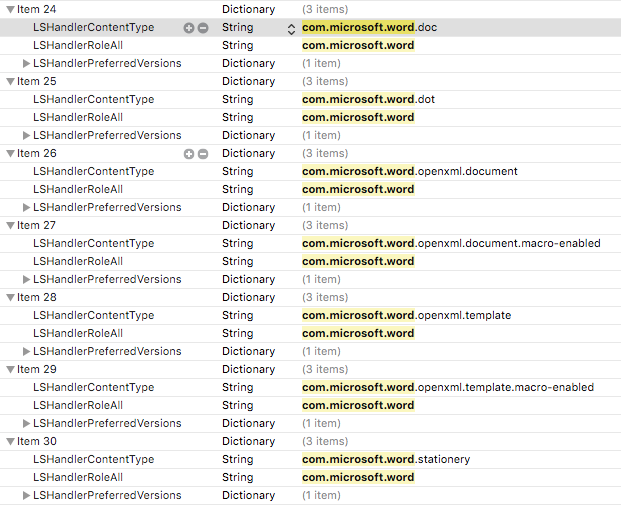Select value com.microsoft.word.openxml.template.macro-enabled
621x508 pixels.
[x=448, y=387]
